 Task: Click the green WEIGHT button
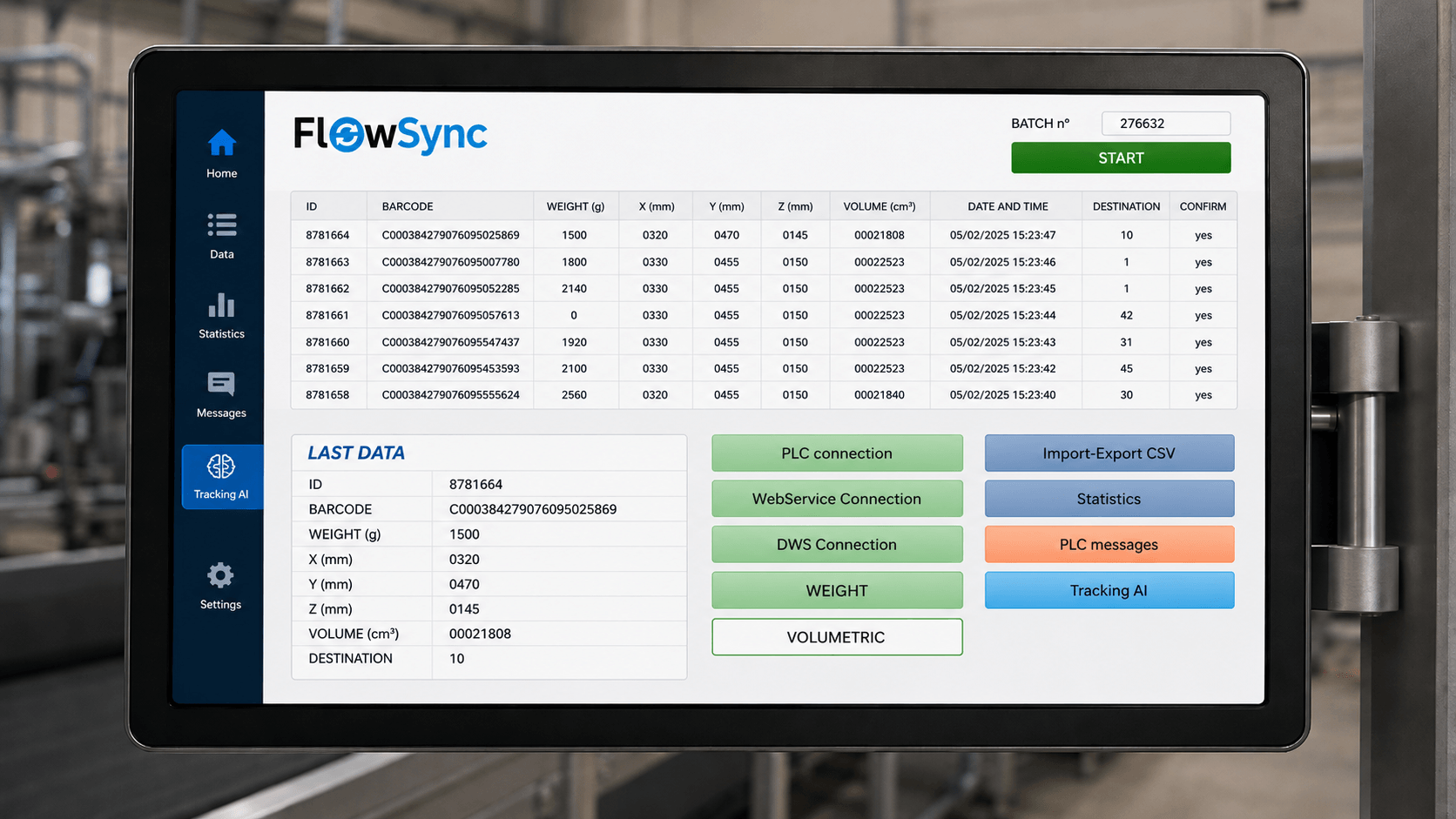tap(837, 591)
